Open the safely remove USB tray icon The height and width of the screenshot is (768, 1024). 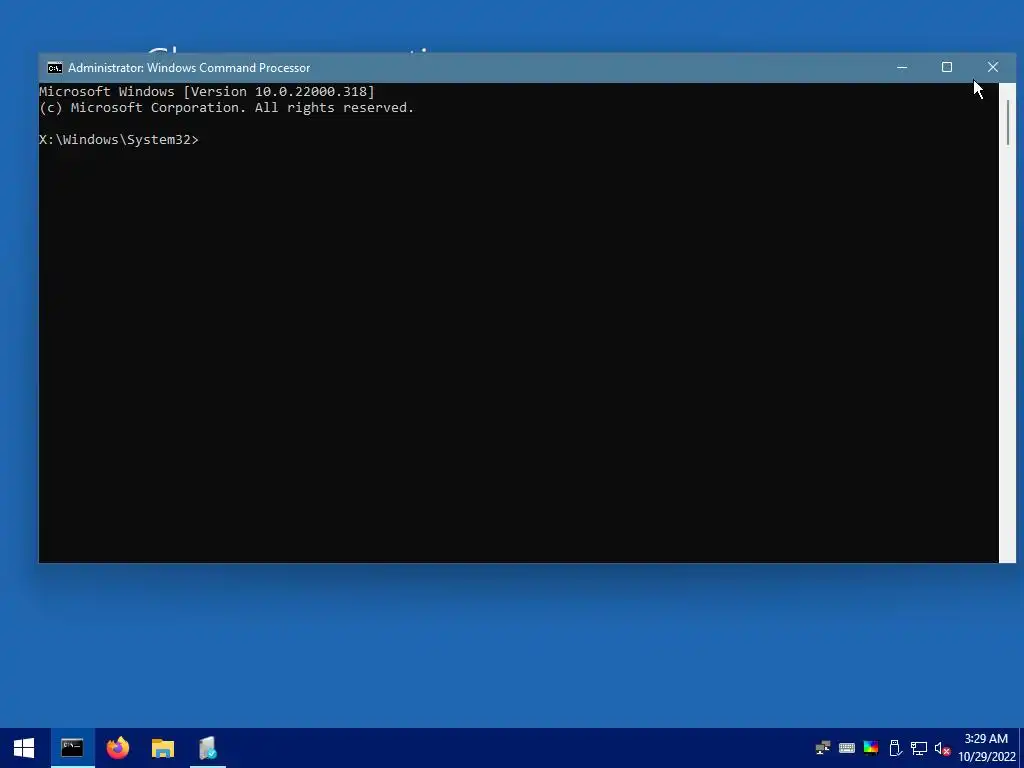(895, 748)
